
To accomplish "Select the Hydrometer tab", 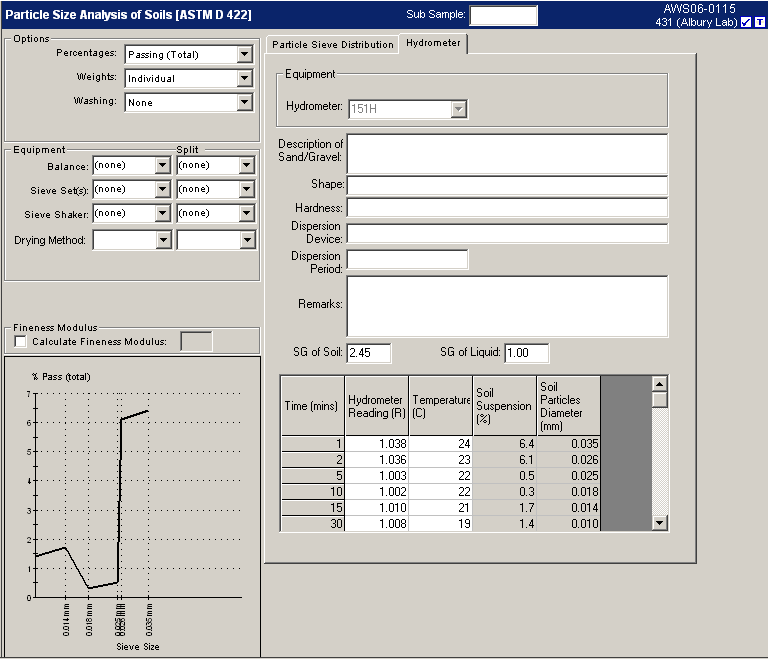I will 432,44.
